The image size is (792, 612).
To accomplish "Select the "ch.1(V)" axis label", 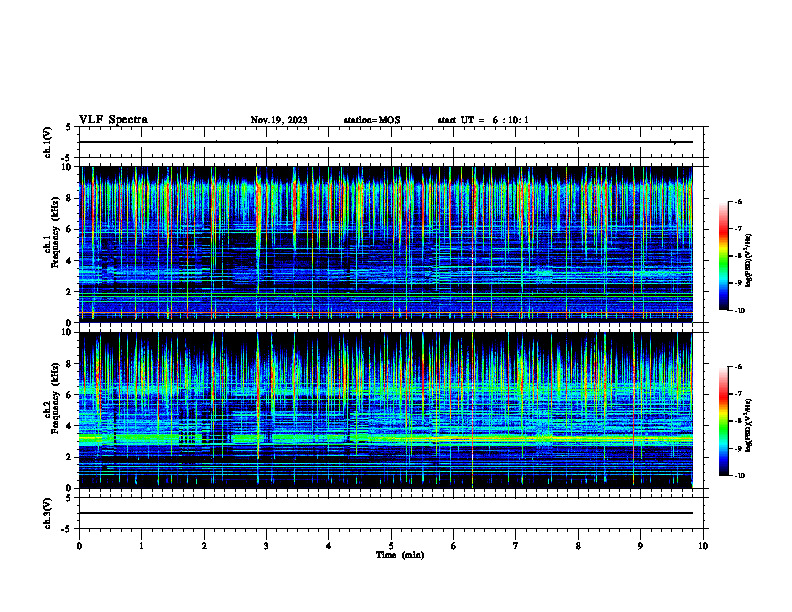I will pos(48,142).
